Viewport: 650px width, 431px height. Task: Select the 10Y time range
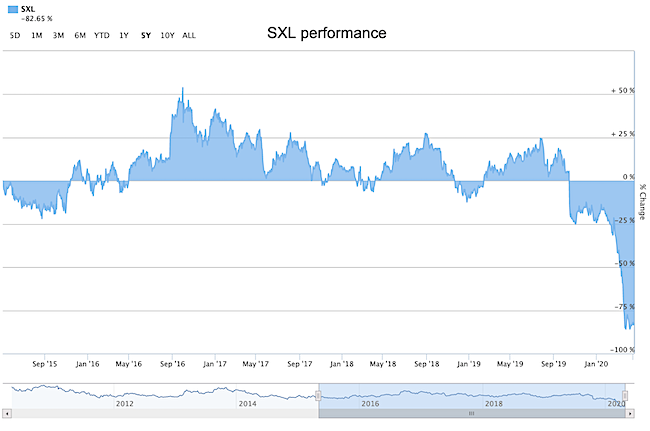click(x=167, y=36)
